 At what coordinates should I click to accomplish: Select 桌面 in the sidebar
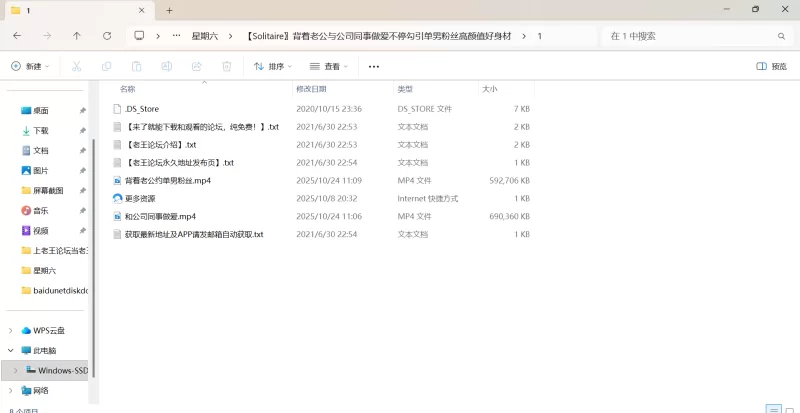click(41, 111)
